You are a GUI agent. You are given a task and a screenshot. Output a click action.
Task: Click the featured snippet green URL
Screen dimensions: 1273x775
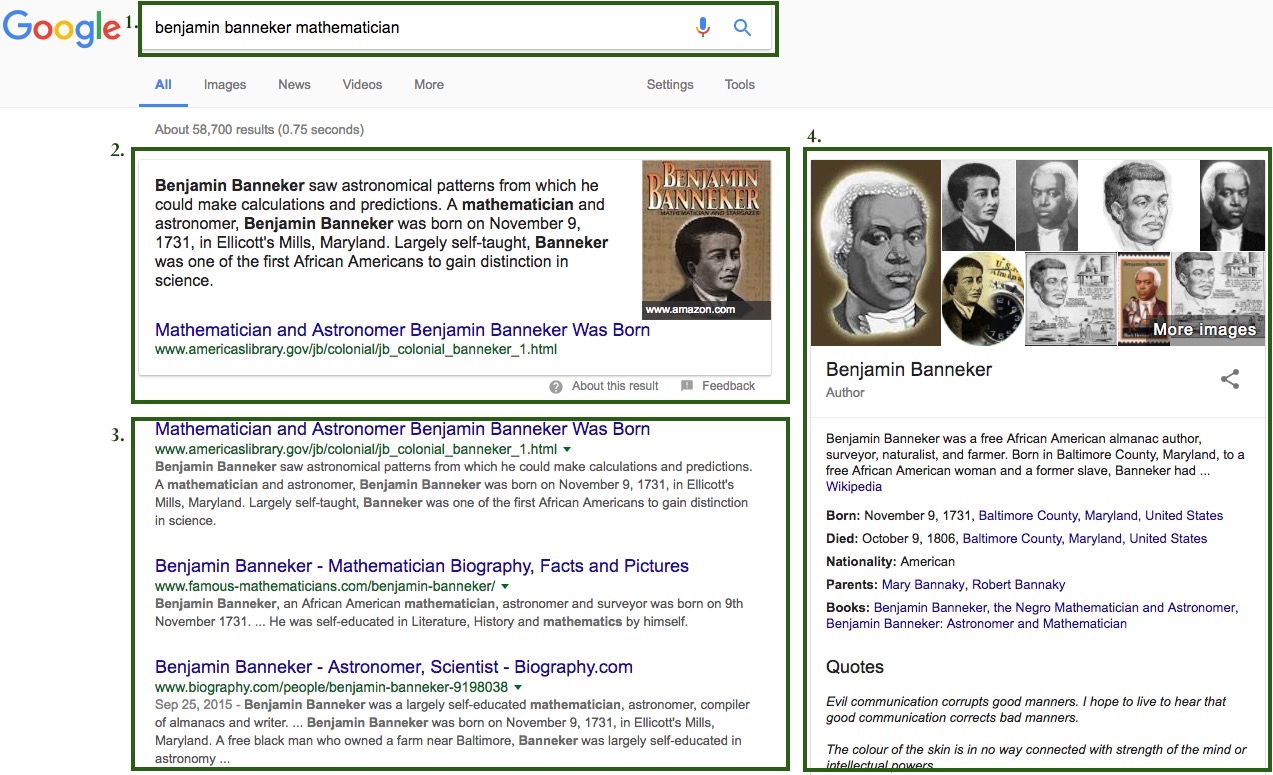(356, 350)
